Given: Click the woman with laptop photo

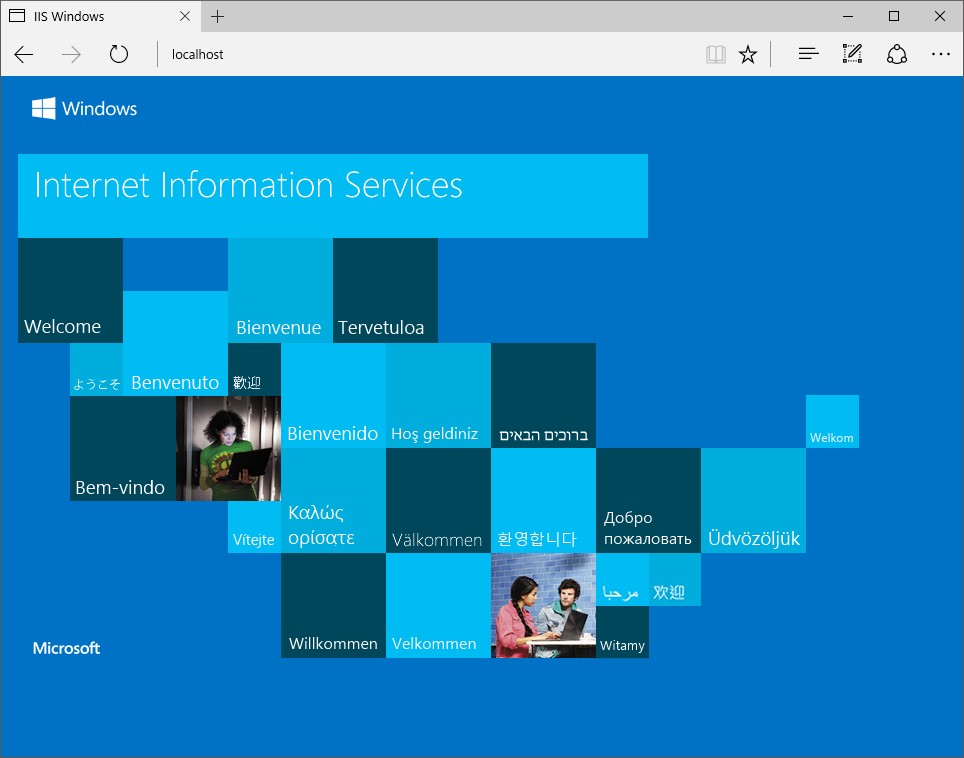Looking at the screenshot, I should click(x=228, y=448).
